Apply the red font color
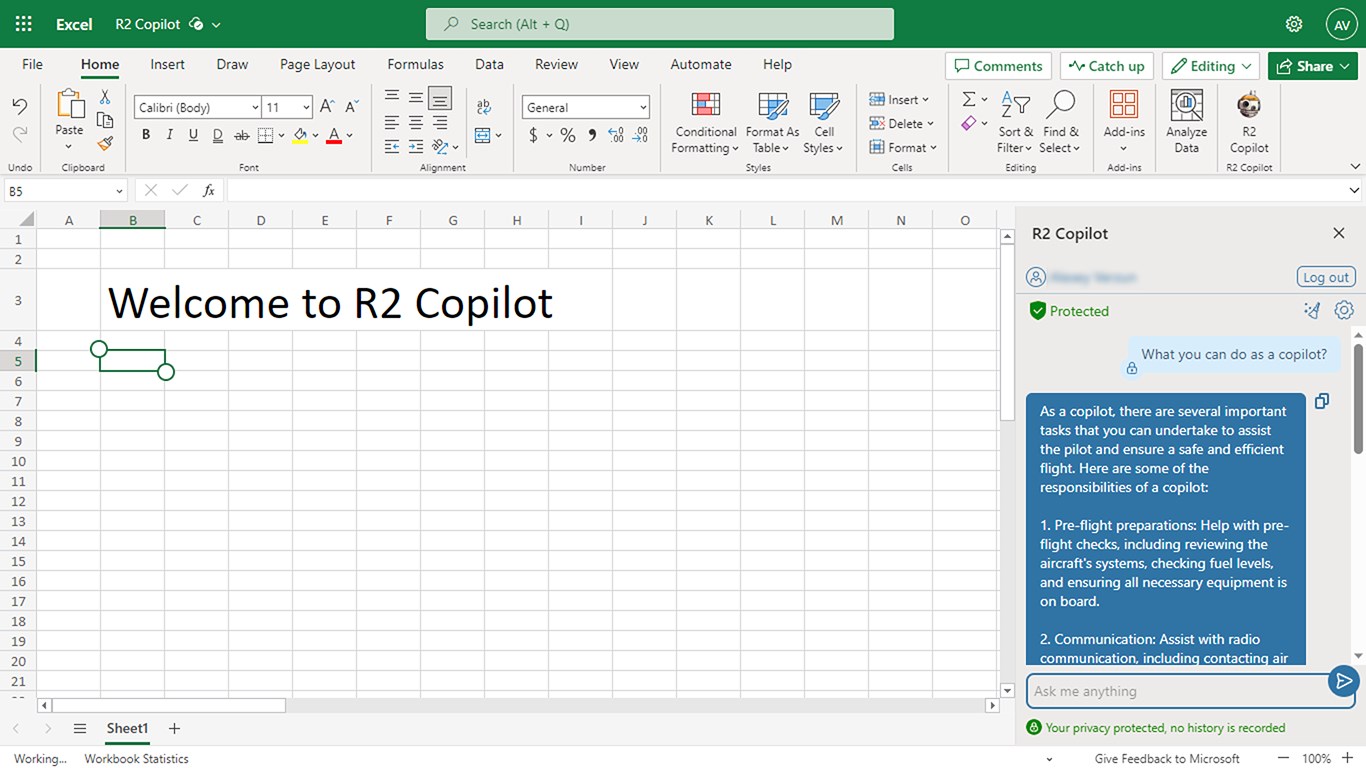The height and width of the screenshot is (768, 1366). pyautogui.click(x=334, y=135)
